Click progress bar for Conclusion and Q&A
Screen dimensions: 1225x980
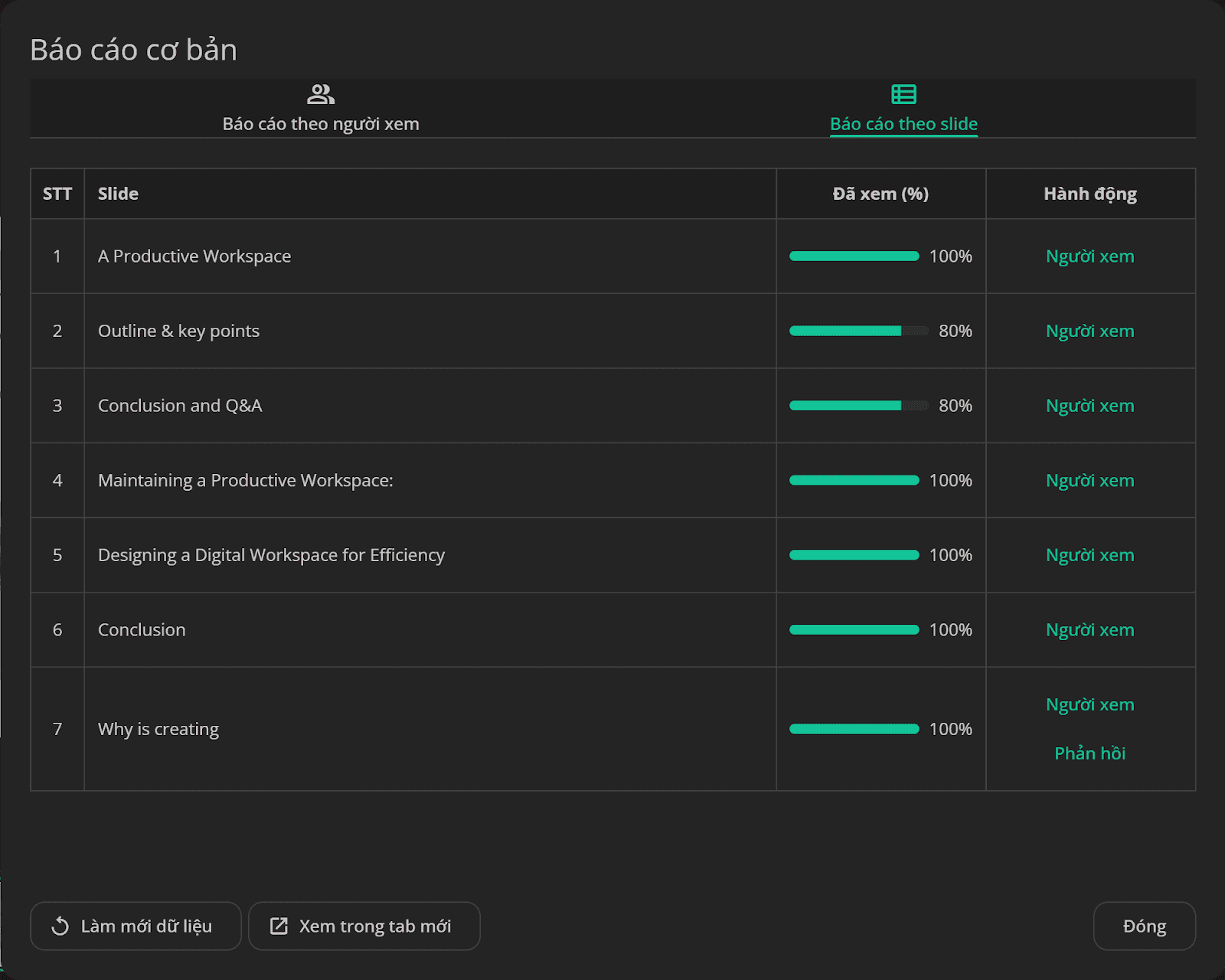point(859,406)
